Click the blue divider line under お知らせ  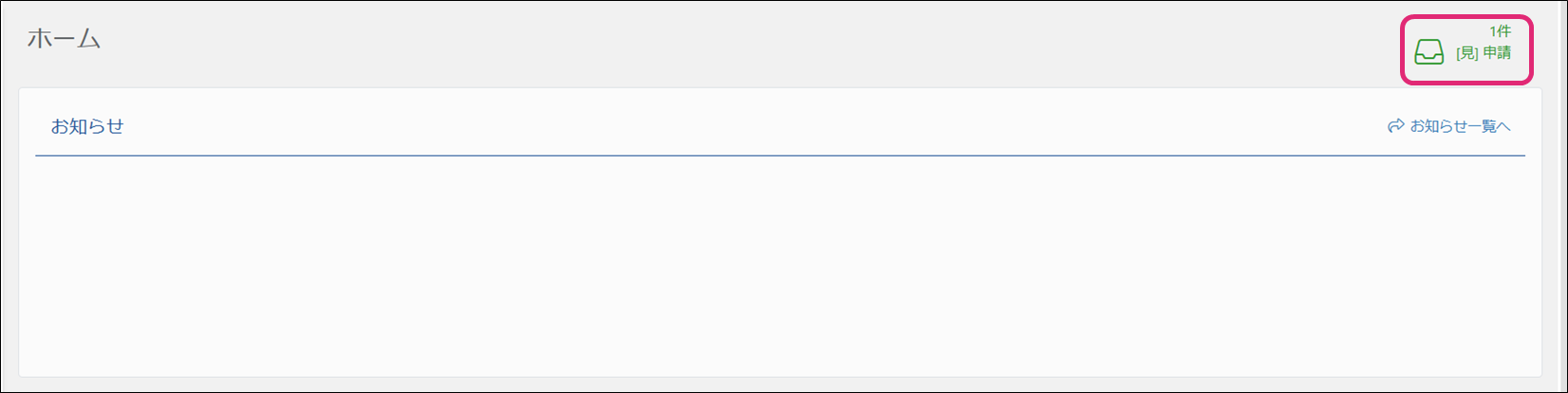(778, 155)
